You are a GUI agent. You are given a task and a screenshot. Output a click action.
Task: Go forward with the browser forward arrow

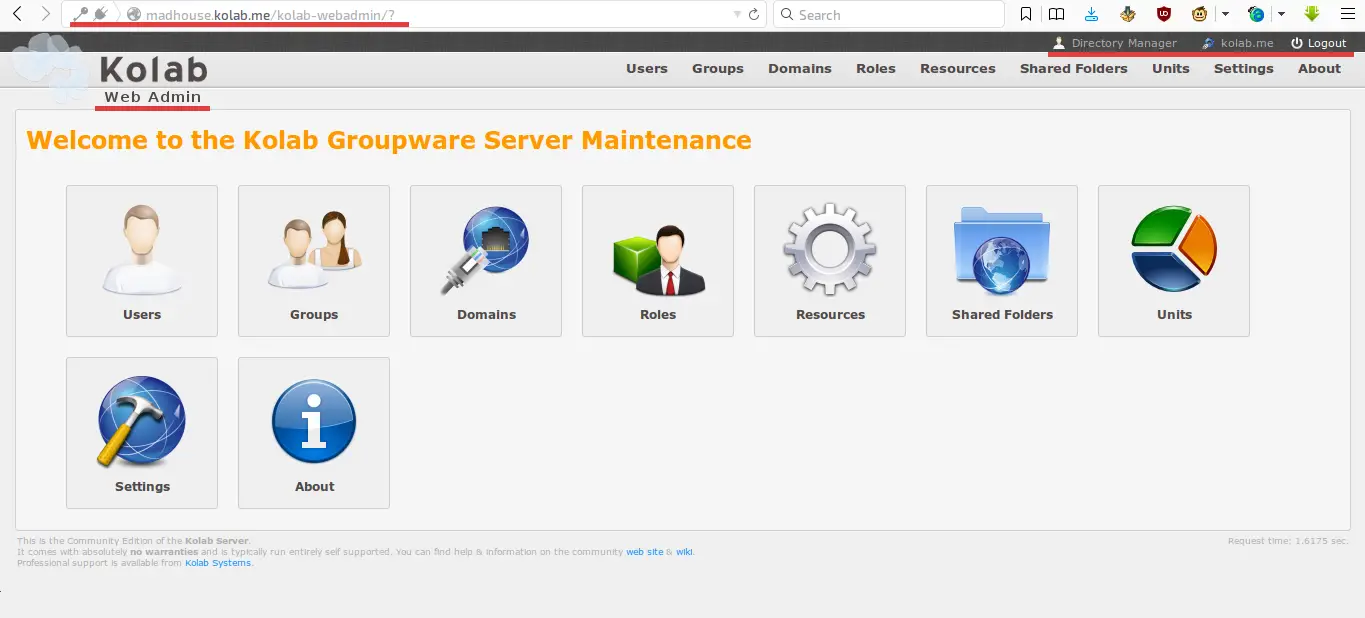(45, 14)
